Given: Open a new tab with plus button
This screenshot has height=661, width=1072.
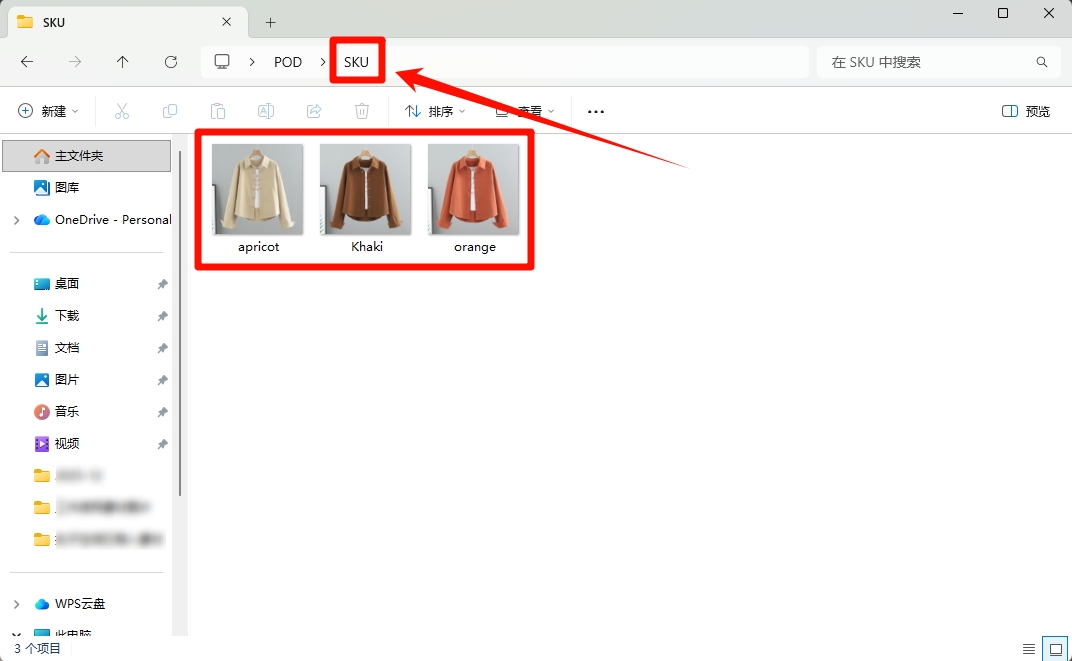Looking at the screenshot, I should [x=270, y=22].
